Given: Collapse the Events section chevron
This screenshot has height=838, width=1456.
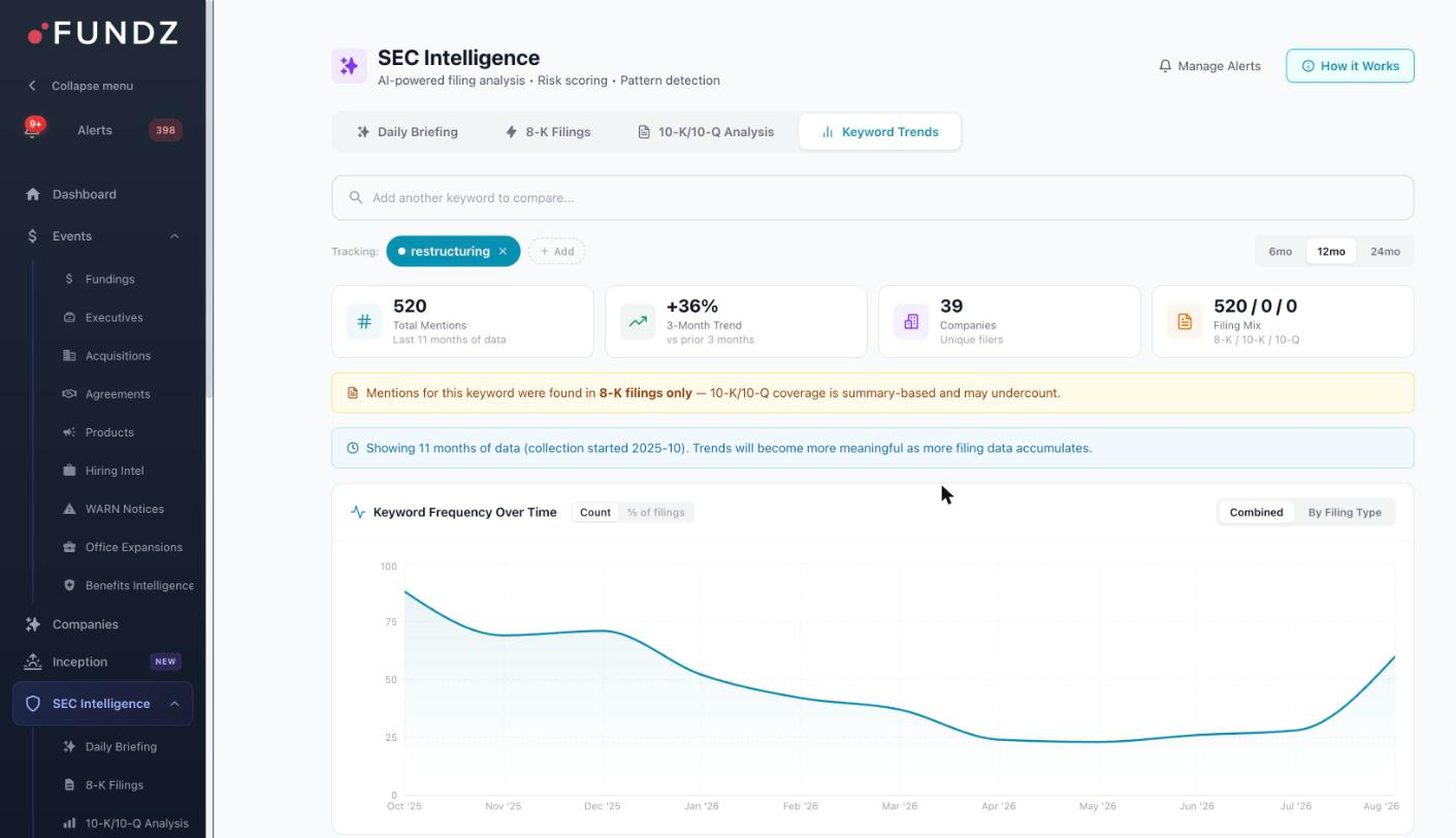Looking at the screenshot, I should click(x=174, y=236).
